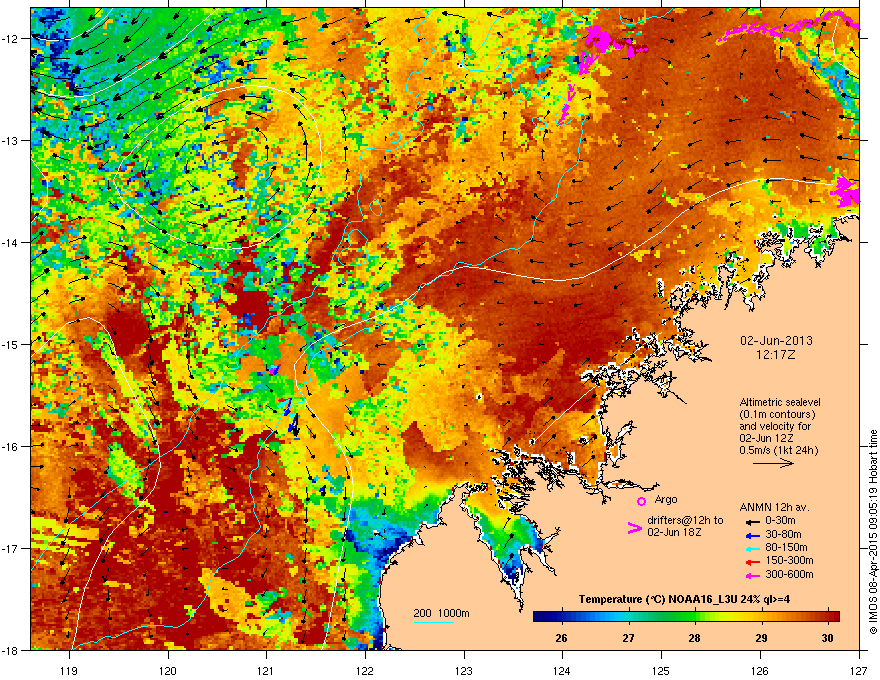This screenshot has height=680, width=880.
Task: Click the -13 latitude axis label
Action: point(10,140)
